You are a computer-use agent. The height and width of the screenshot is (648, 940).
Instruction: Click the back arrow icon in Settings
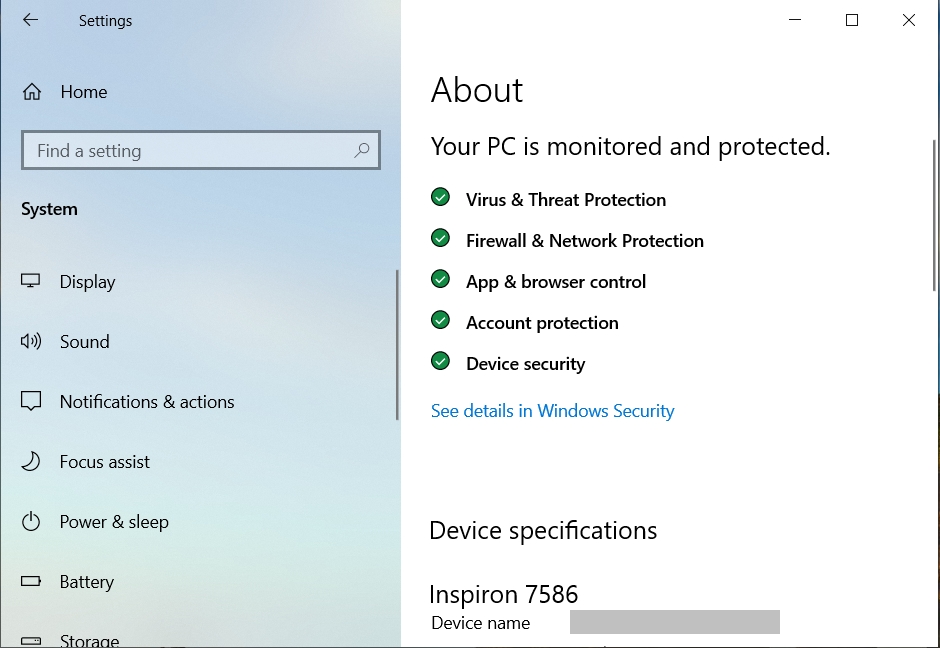[30, 20]
